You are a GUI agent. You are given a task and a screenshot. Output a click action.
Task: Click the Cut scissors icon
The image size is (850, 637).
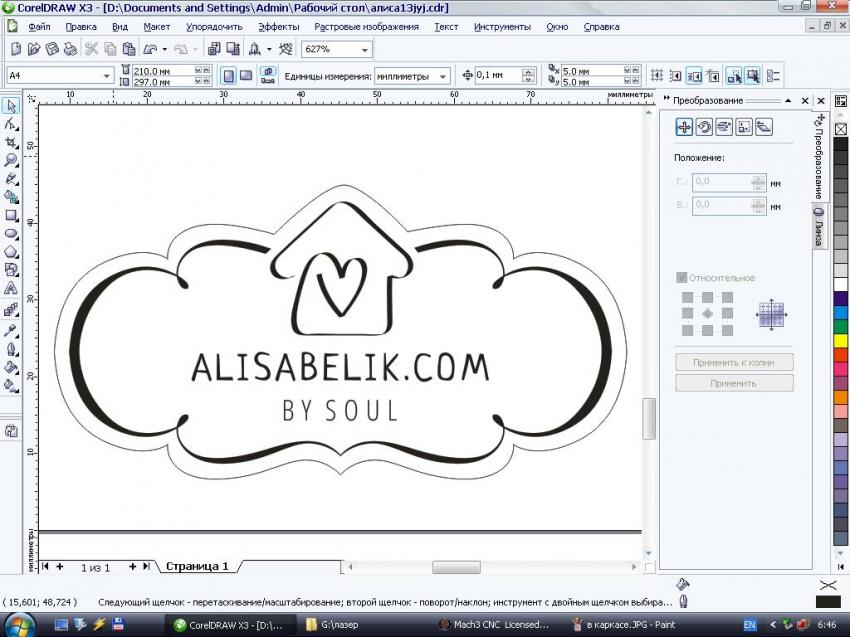pyautogui.click(x=91, y=49)
